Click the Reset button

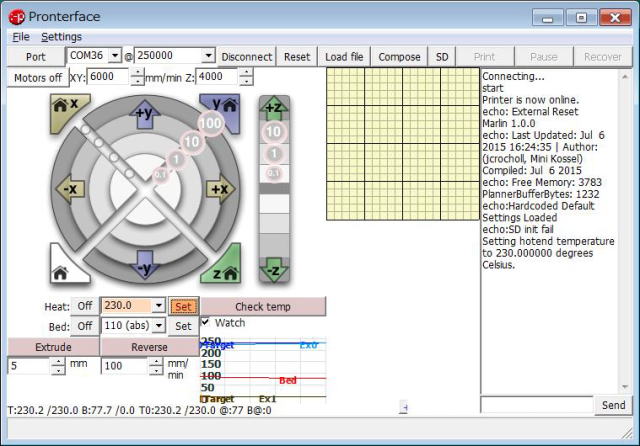point(297,57)
